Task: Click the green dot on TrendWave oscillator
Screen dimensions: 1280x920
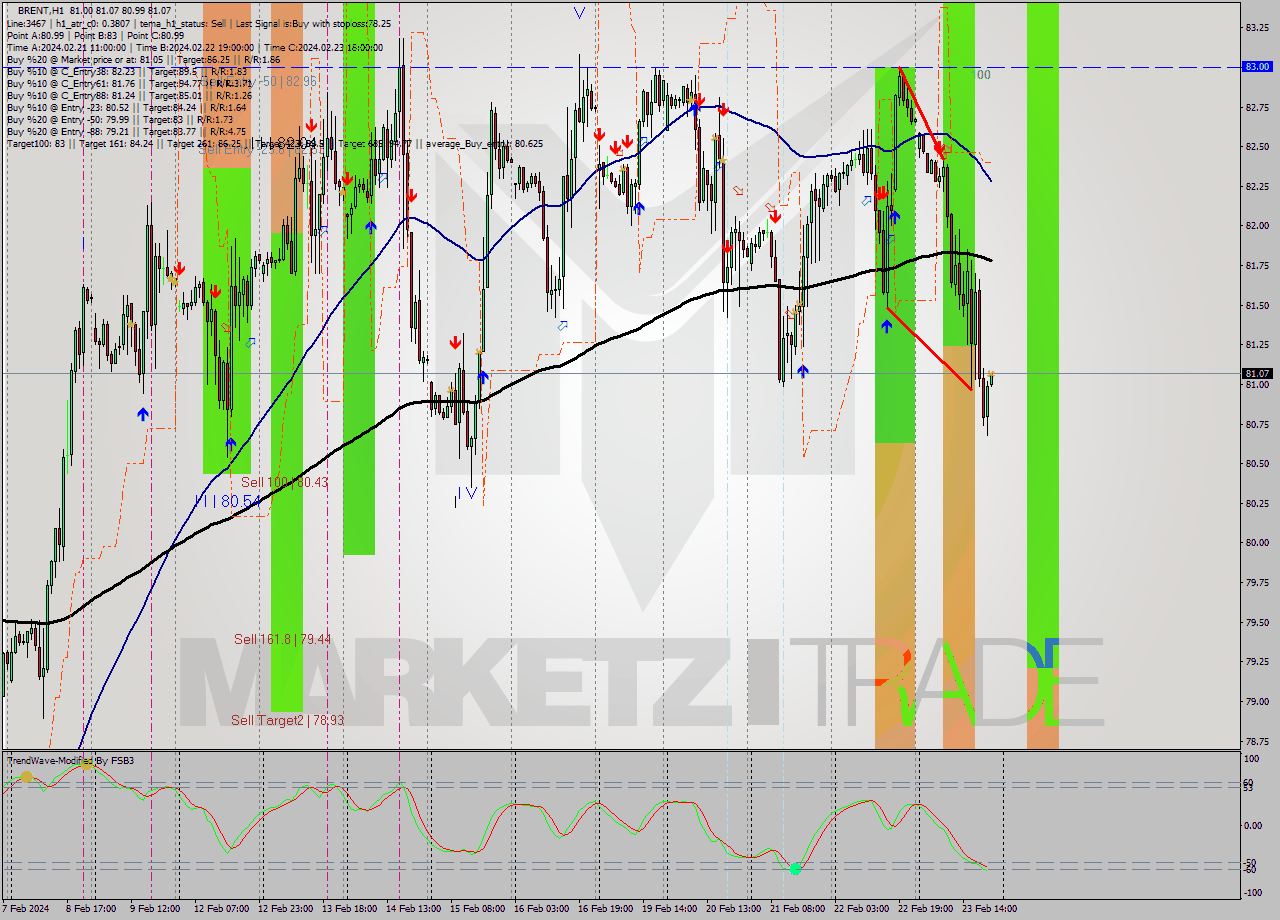Action: (795, 869)
